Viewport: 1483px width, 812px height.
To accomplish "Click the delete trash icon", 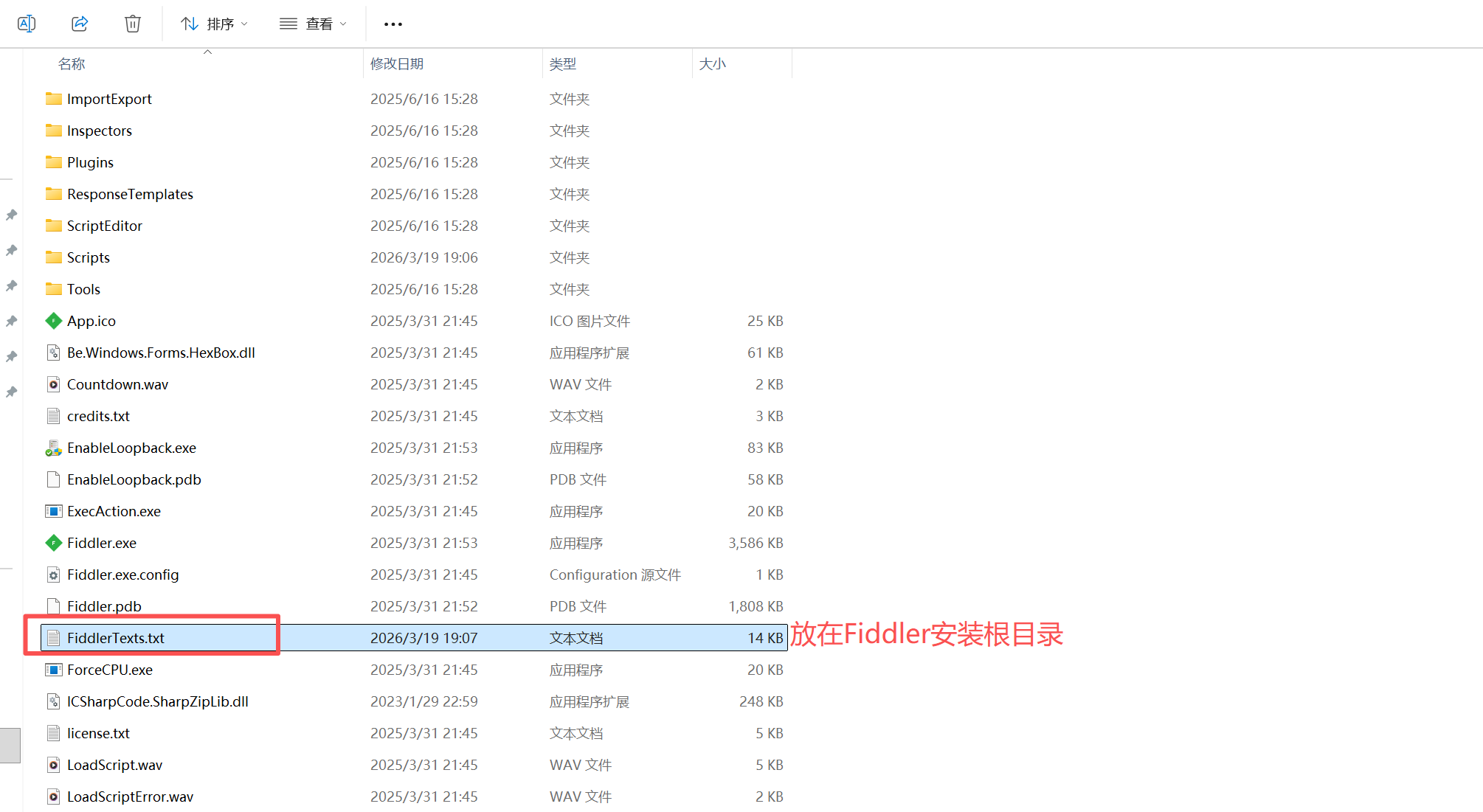I will pos(133,24).
